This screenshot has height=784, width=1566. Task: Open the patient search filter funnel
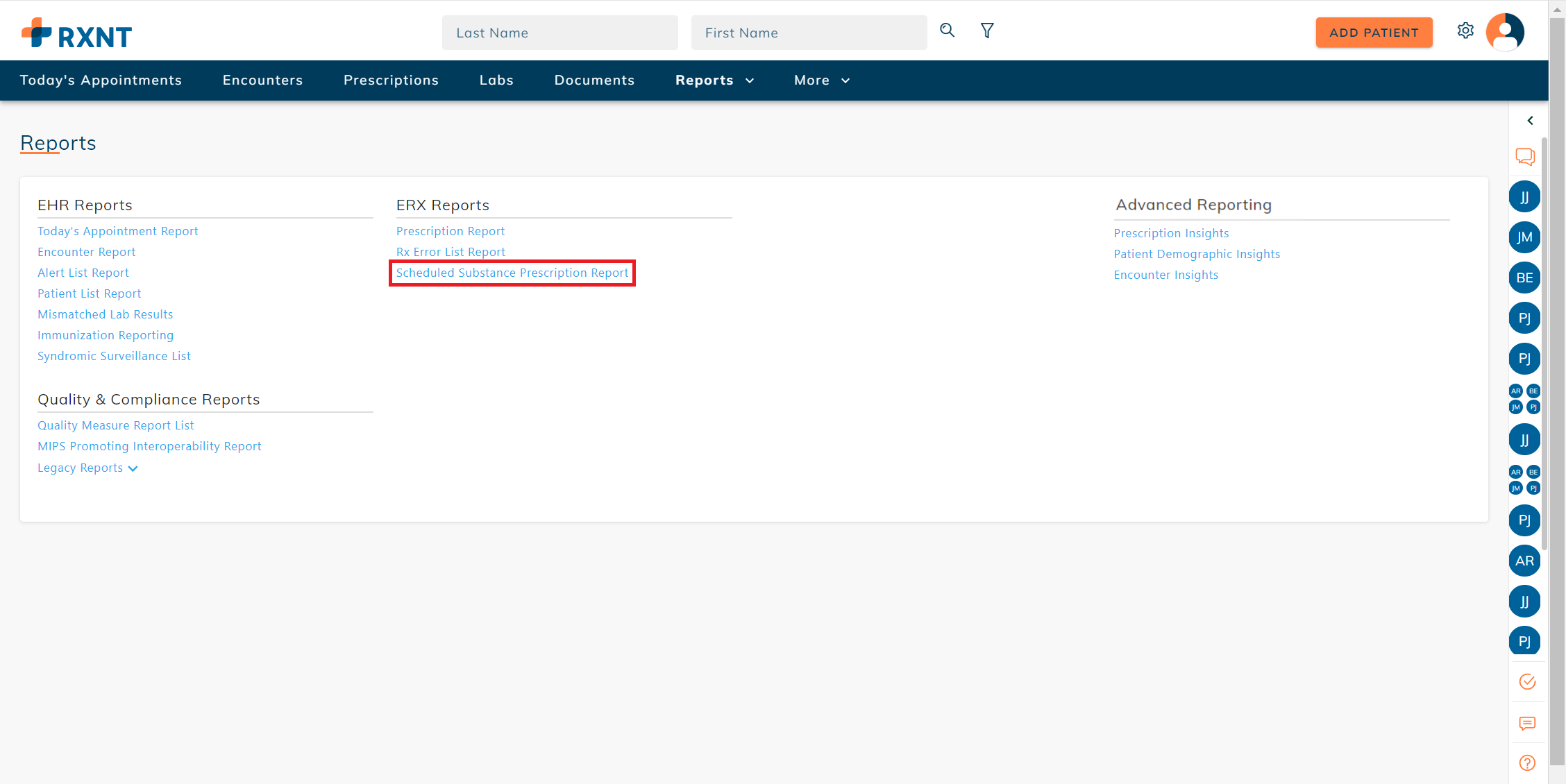pos(987,31)
